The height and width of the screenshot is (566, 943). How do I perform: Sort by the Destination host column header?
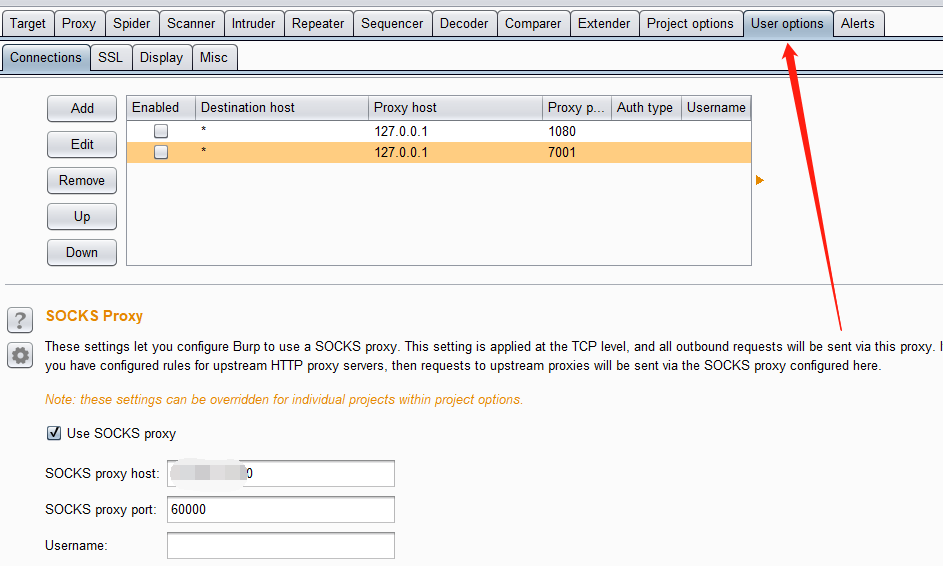coord(282,108)
